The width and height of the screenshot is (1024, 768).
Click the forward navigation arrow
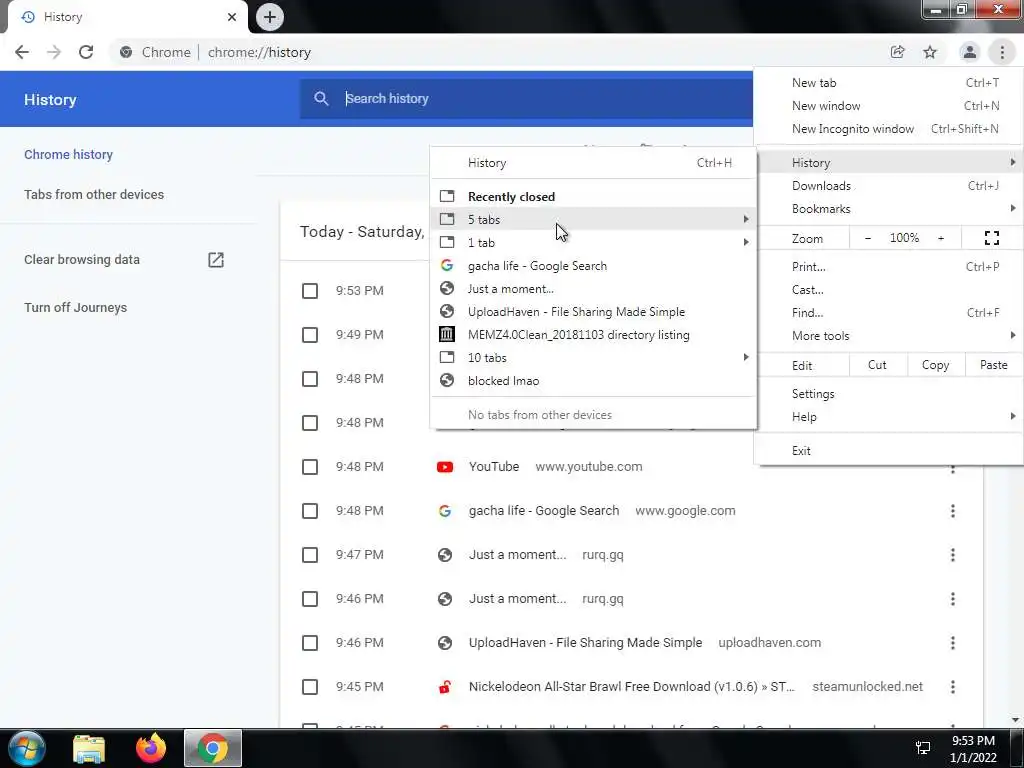point(54,52)
